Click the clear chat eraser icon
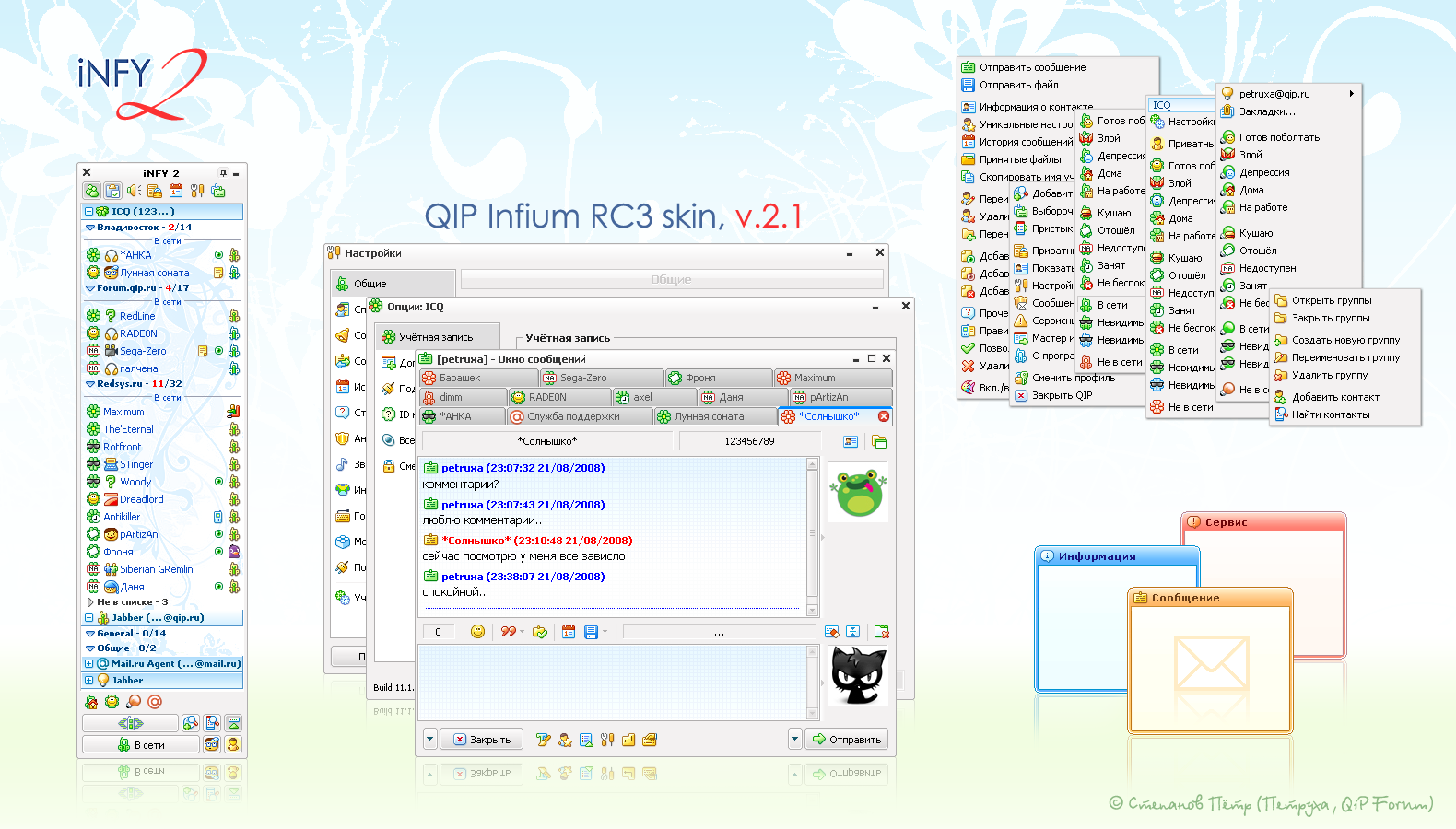 pyautogui.click(x=832, y=632)
